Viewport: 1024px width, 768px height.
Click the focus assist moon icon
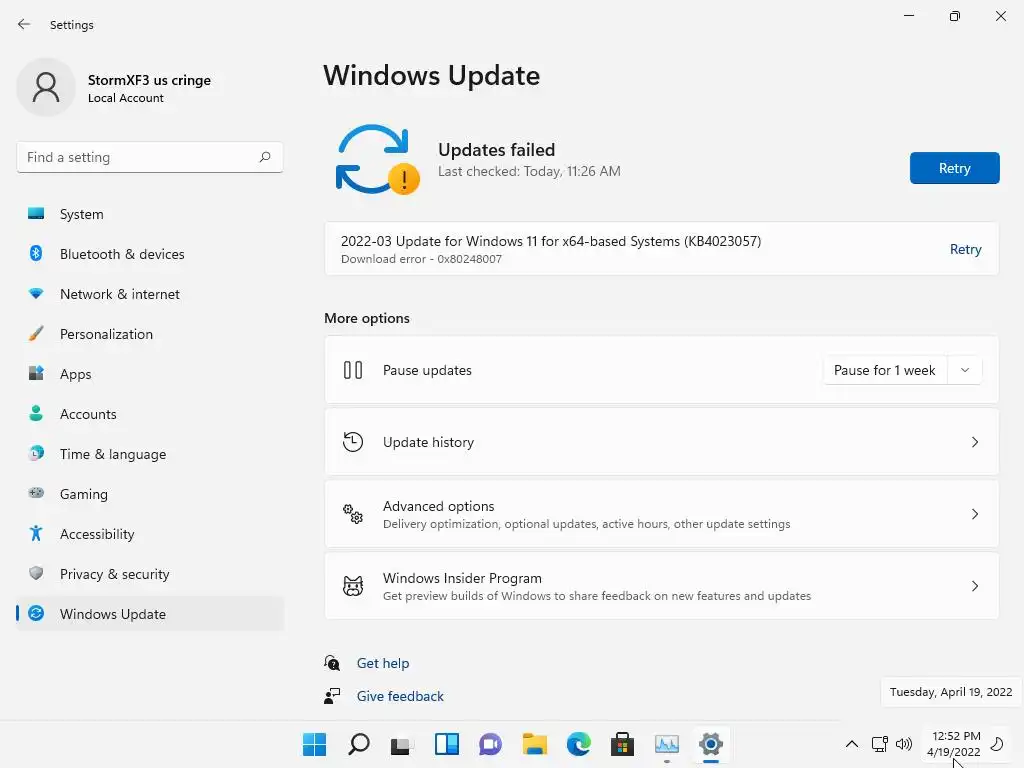coord(997,744)
